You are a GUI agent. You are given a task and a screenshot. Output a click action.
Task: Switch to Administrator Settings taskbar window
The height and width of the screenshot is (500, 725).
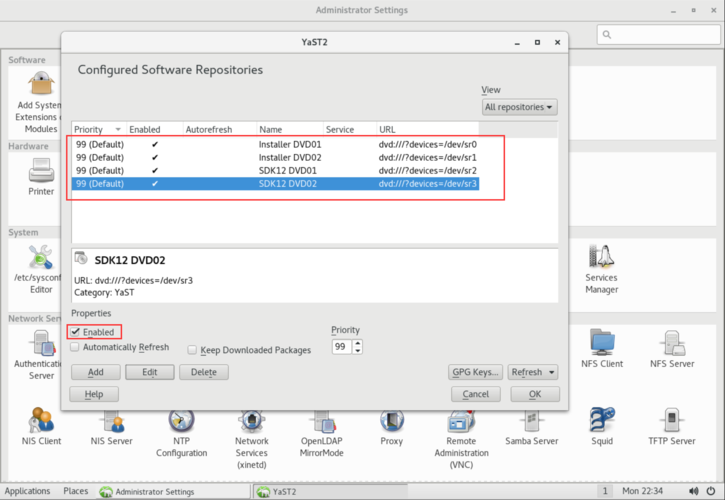point(173,492)
